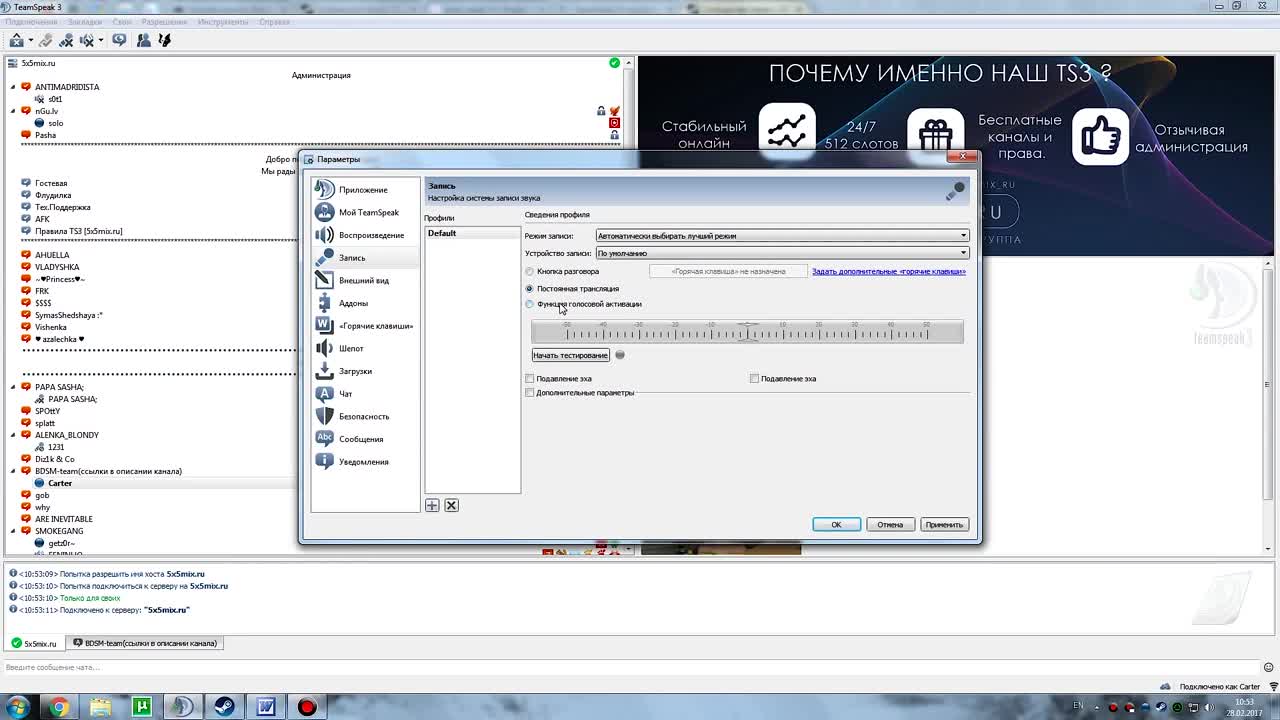
Task: Click the Применить button
Action: coord(944,525)
